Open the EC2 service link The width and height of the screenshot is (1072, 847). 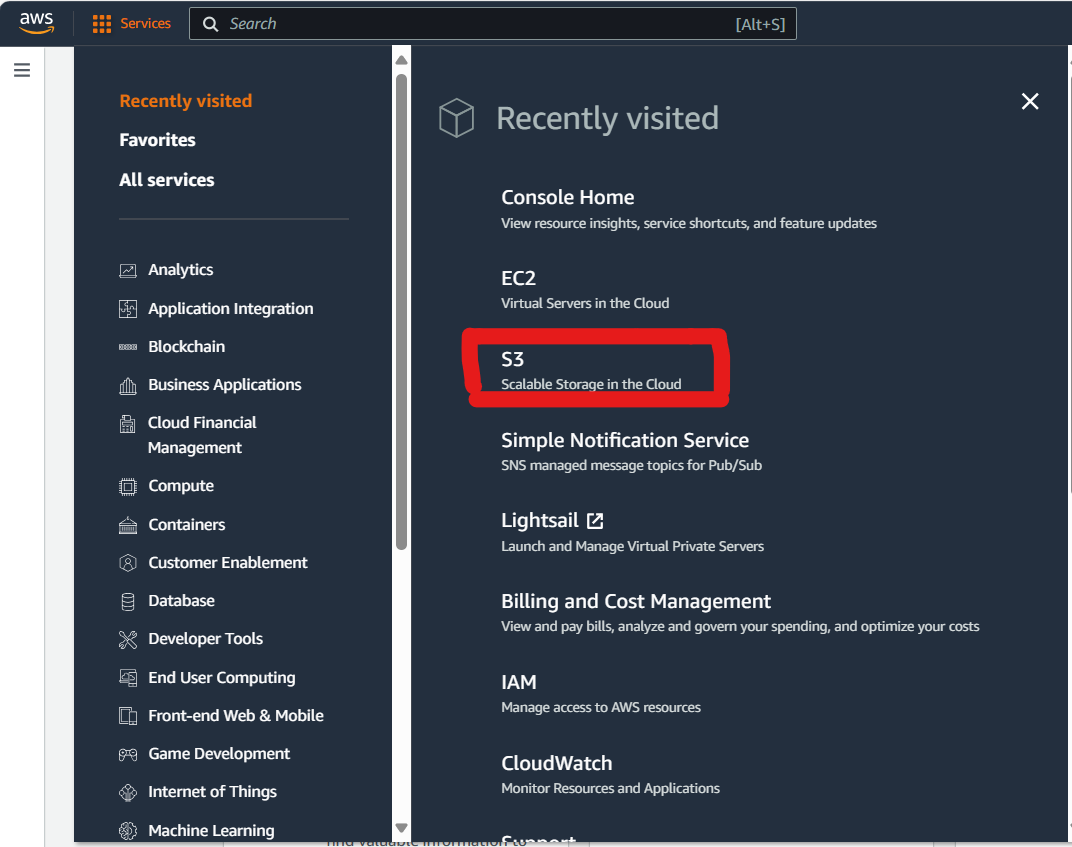tap(519, 278)
